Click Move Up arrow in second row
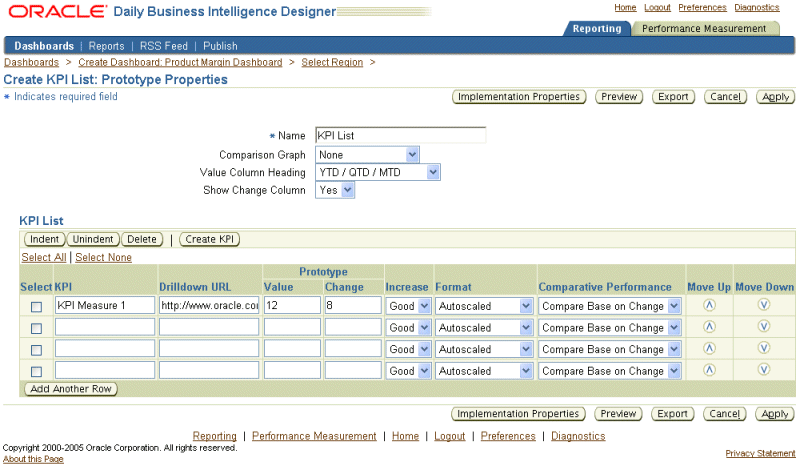 (x=709, y=327)
